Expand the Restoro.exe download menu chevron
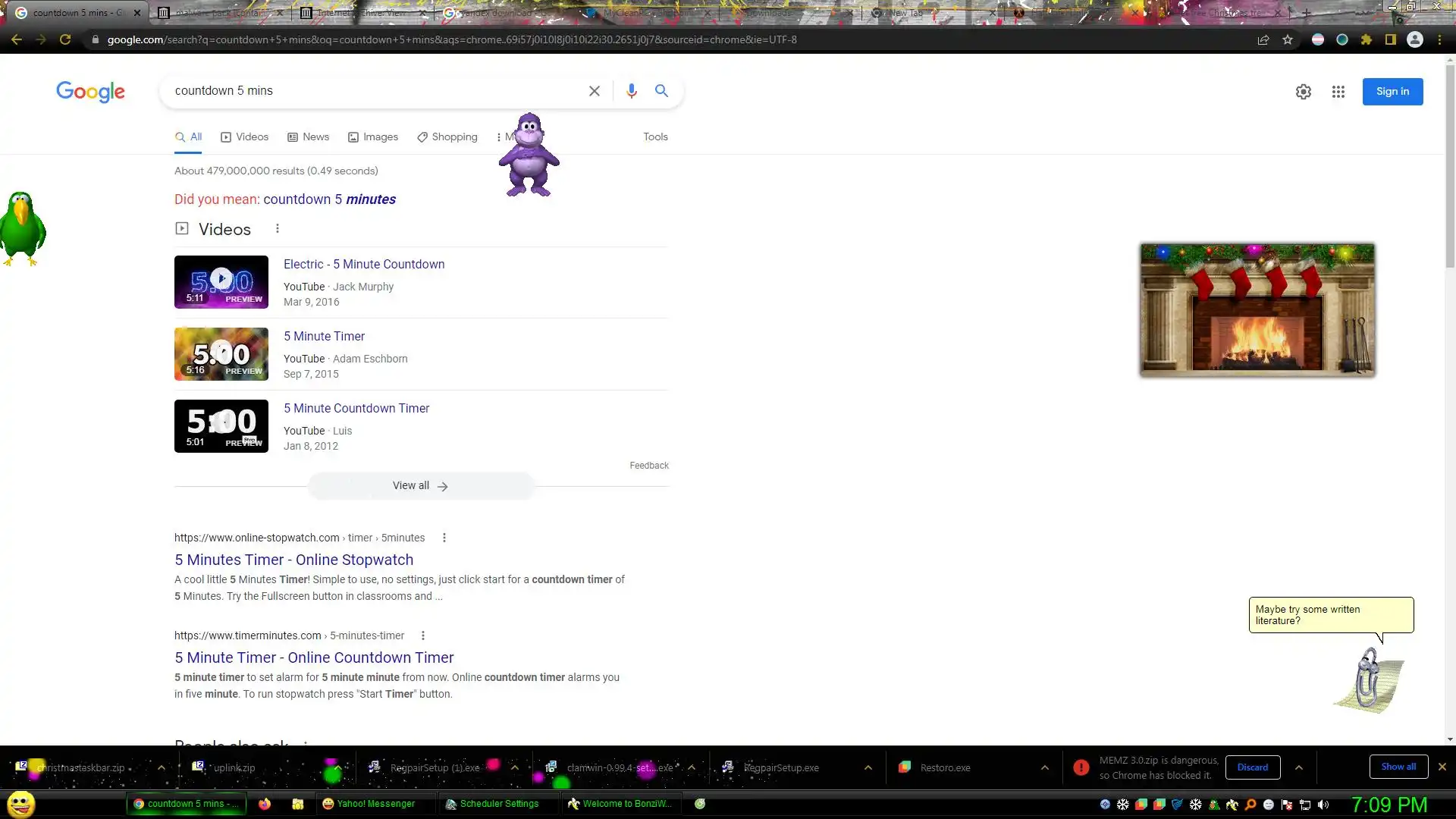The height and width of the screenshot is (819, 1456). click(1044, 767)
